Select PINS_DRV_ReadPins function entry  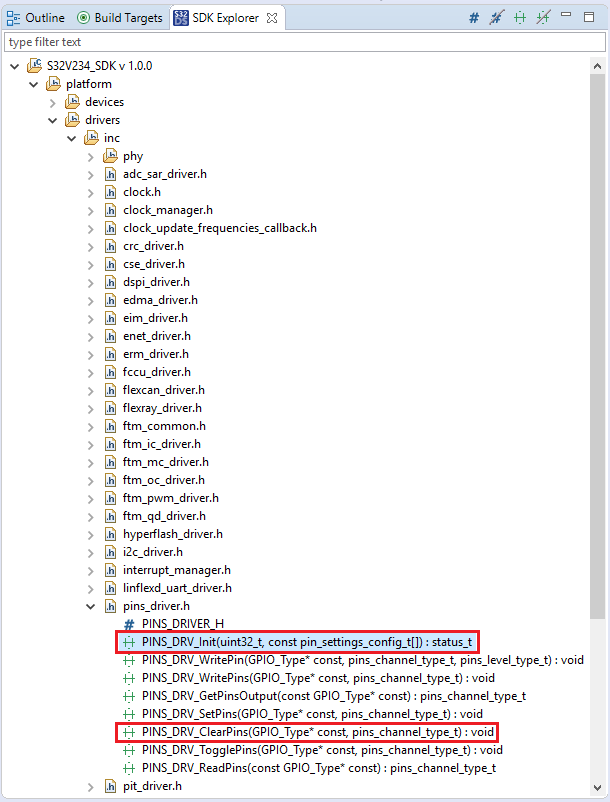(x=319, y=768)
